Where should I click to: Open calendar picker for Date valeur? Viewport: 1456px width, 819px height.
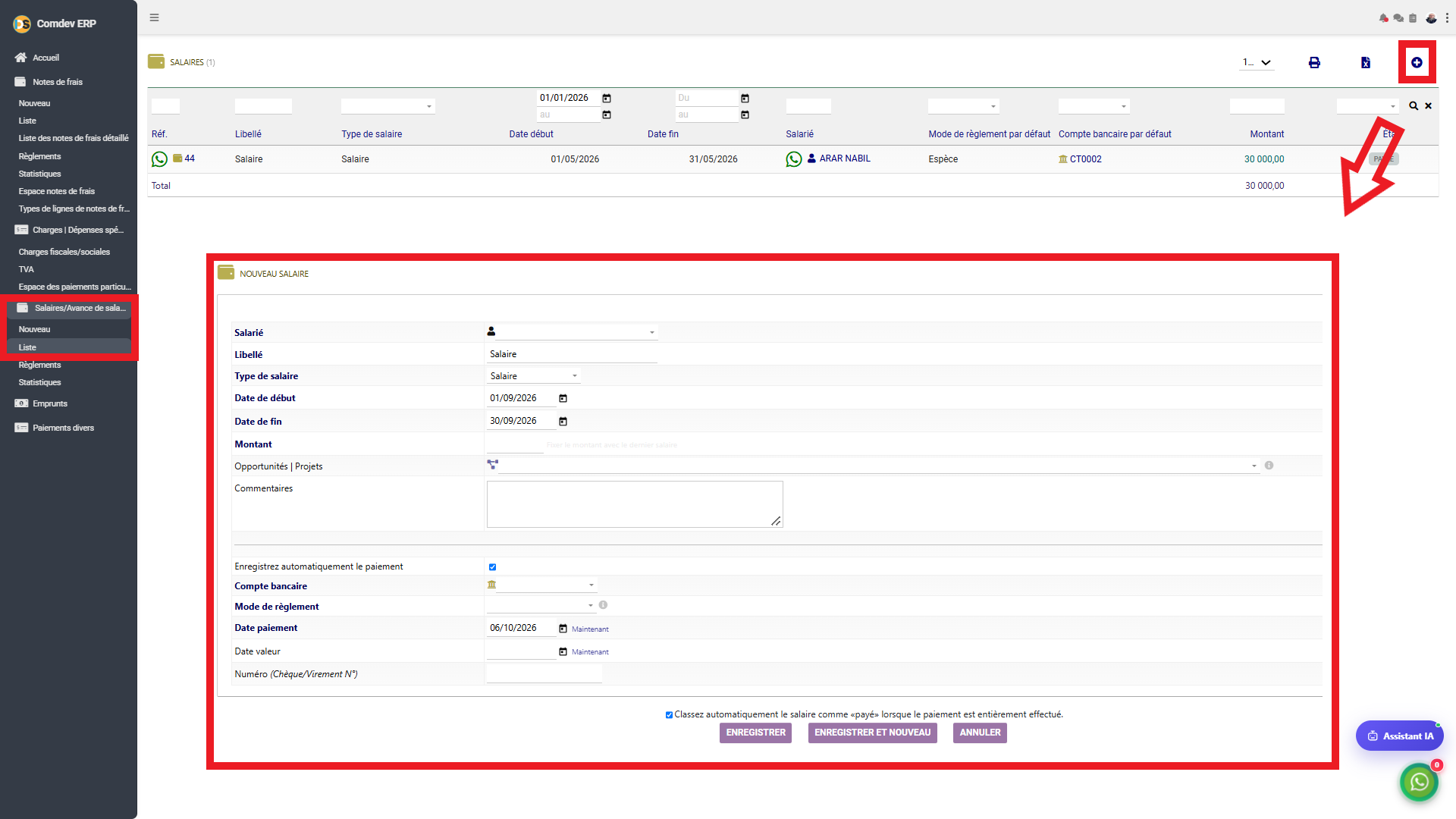[x=563, y=652]
